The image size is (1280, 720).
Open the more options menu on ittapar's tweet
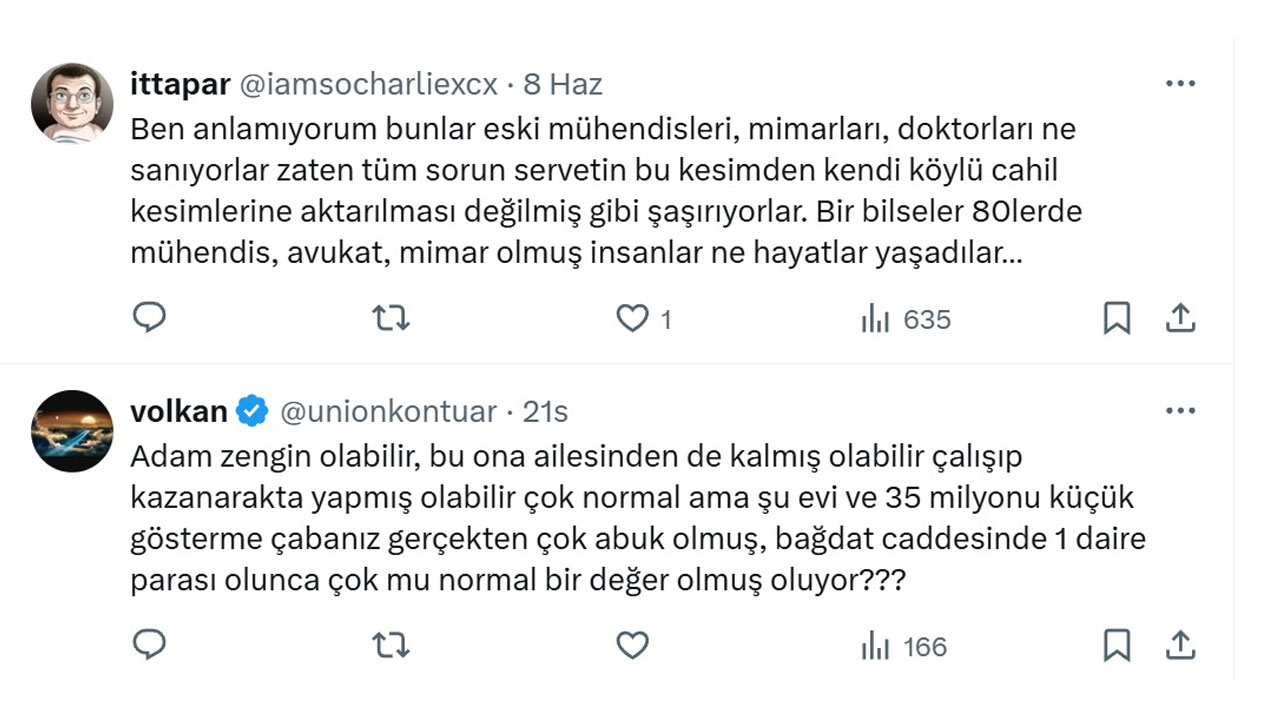click(1181, 83)
